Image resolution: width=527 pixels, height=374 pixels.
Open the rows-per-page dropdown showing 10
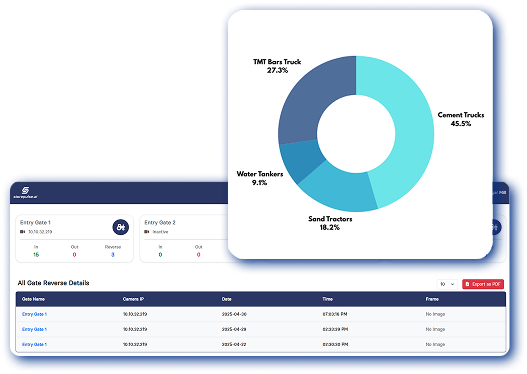pos(447,284)
